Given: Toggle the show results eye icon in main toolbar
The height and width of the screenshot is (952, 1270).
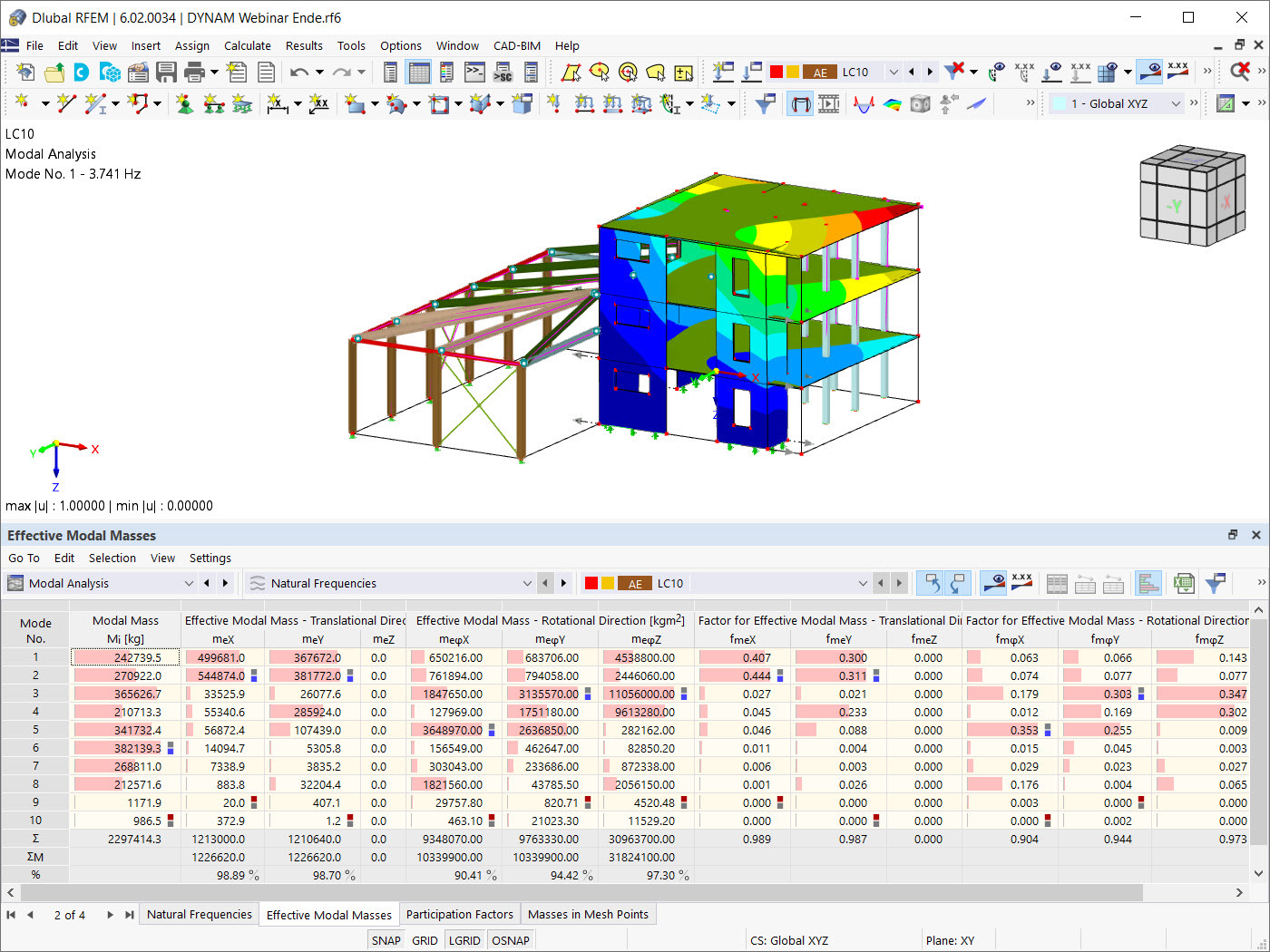Looking at the screenshot, I should click(1149, 72).
